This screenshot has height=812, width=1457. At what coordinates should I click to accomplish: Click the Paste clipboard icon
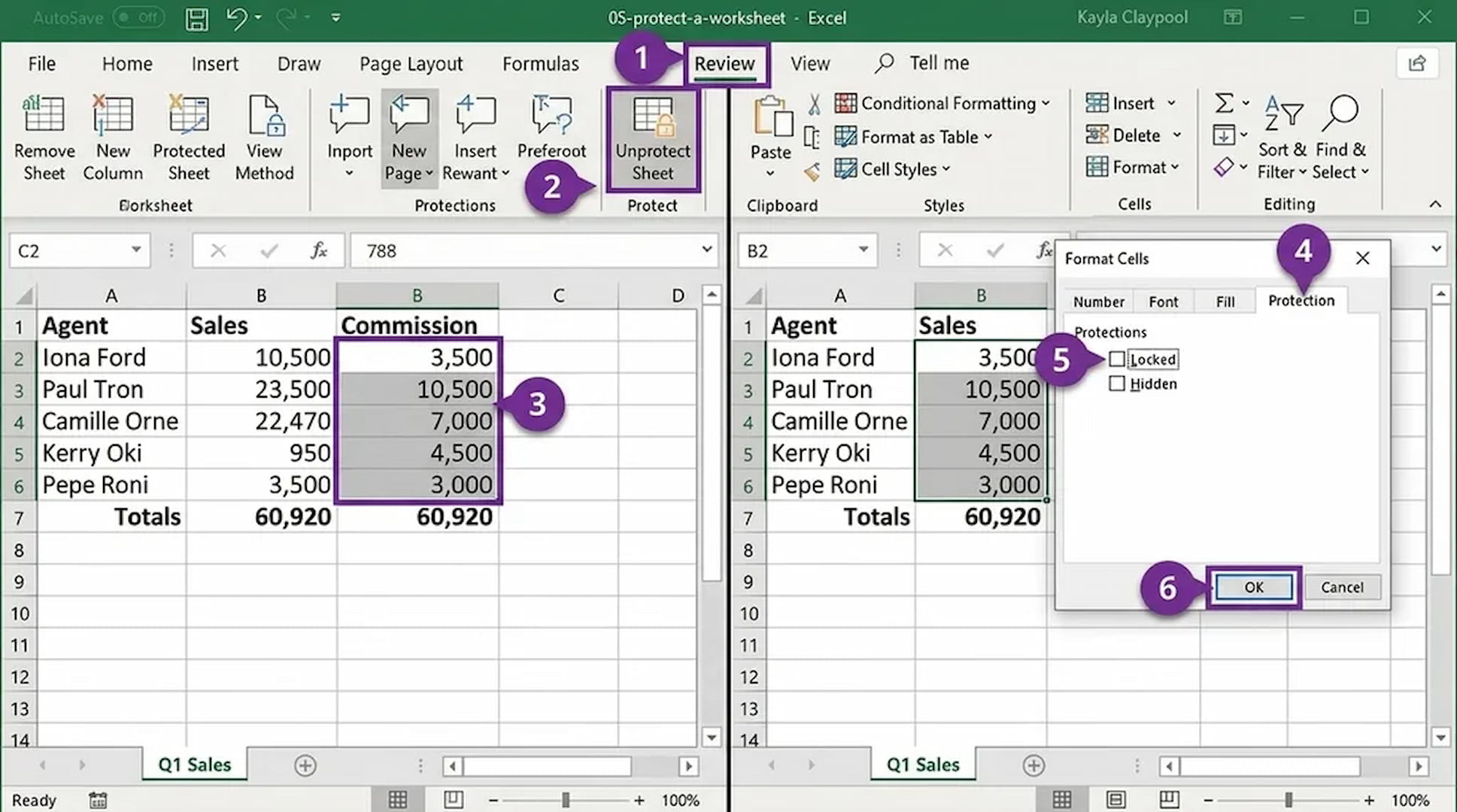[x=772, y=118]
